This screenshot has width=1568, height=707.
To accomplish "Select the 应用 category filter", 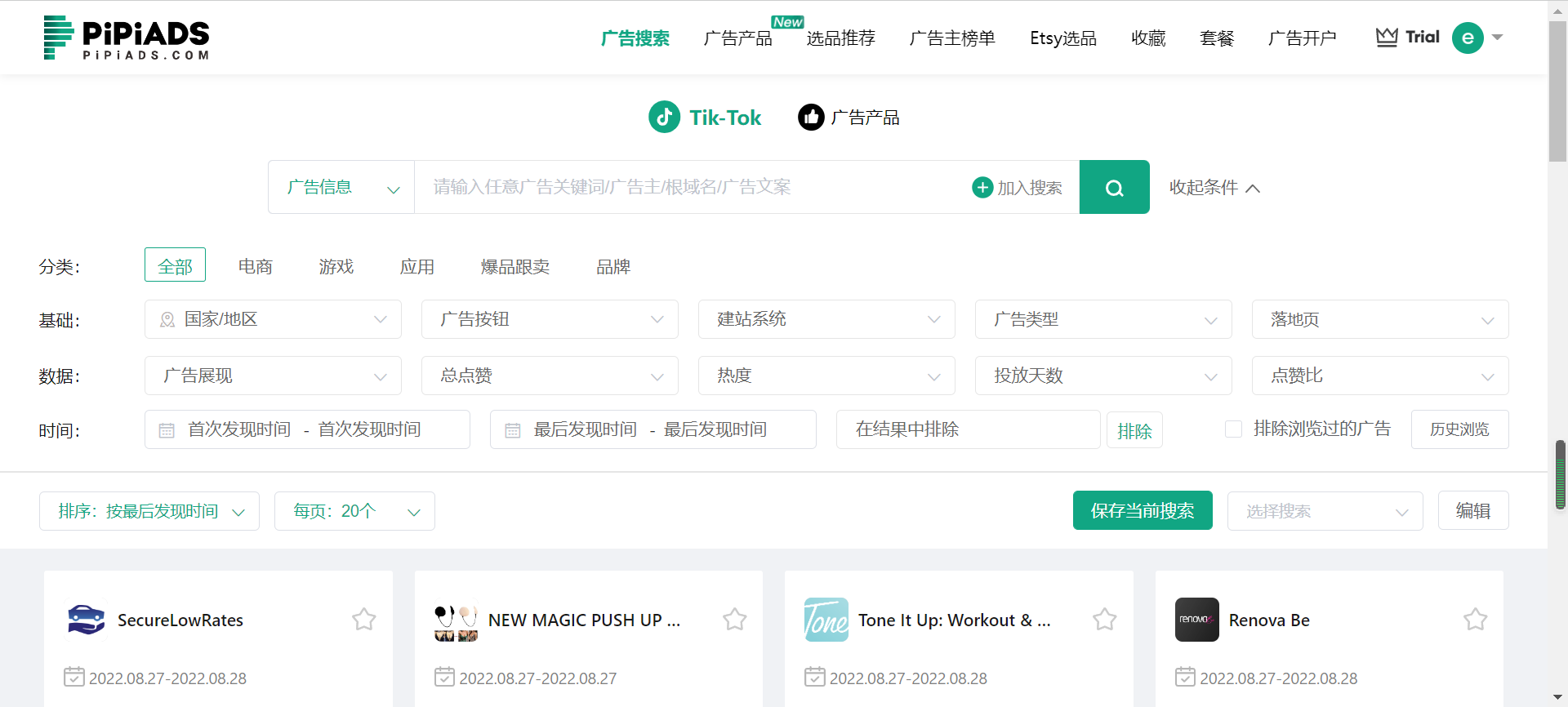I will click(417, 266).
